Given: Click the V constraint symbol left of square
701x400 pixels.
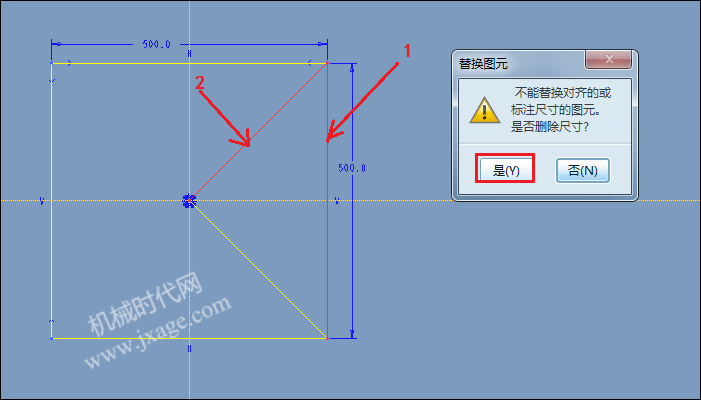Looking at the screenshot, I should [42, 201].
